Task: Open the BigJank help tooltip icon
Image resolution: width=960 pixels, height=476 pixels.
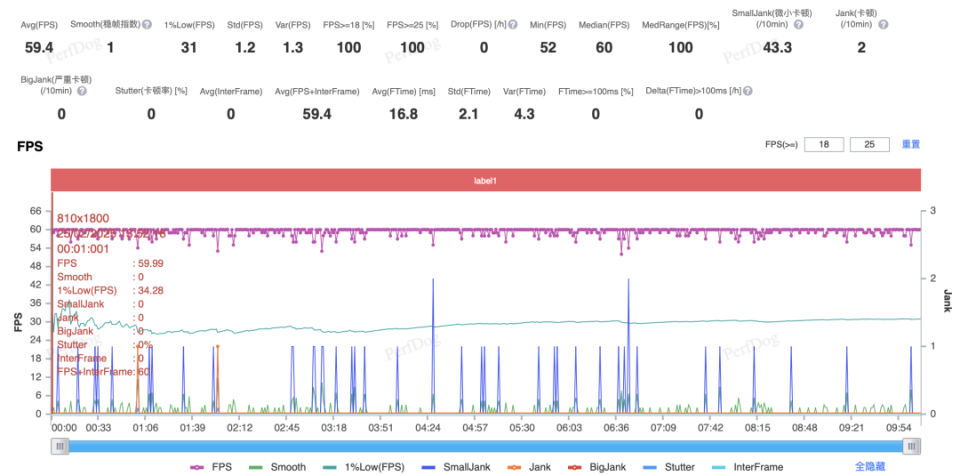Action: tap(81, 91)
